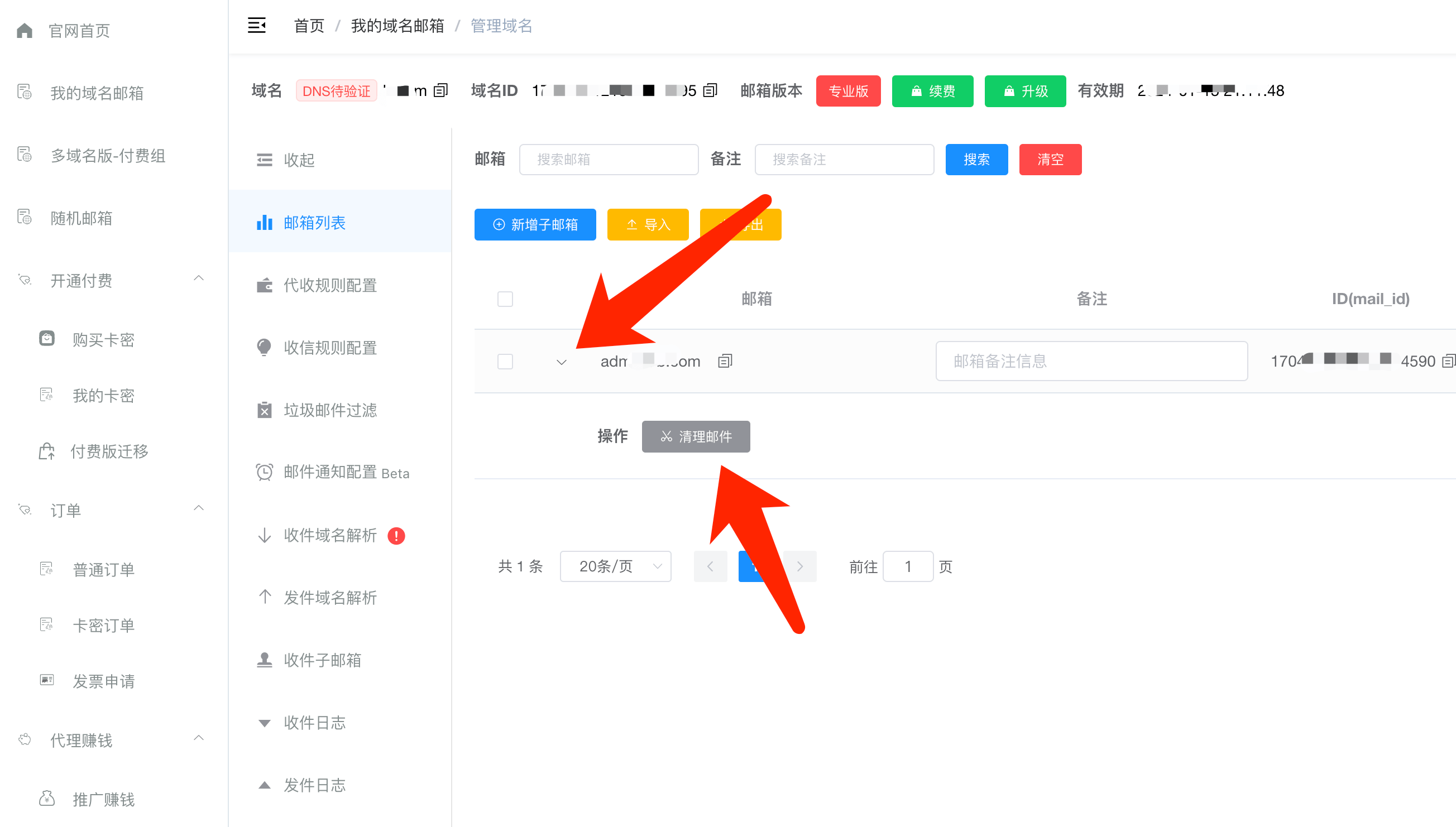Open 官网首页 from the home icon

point(25,31)
